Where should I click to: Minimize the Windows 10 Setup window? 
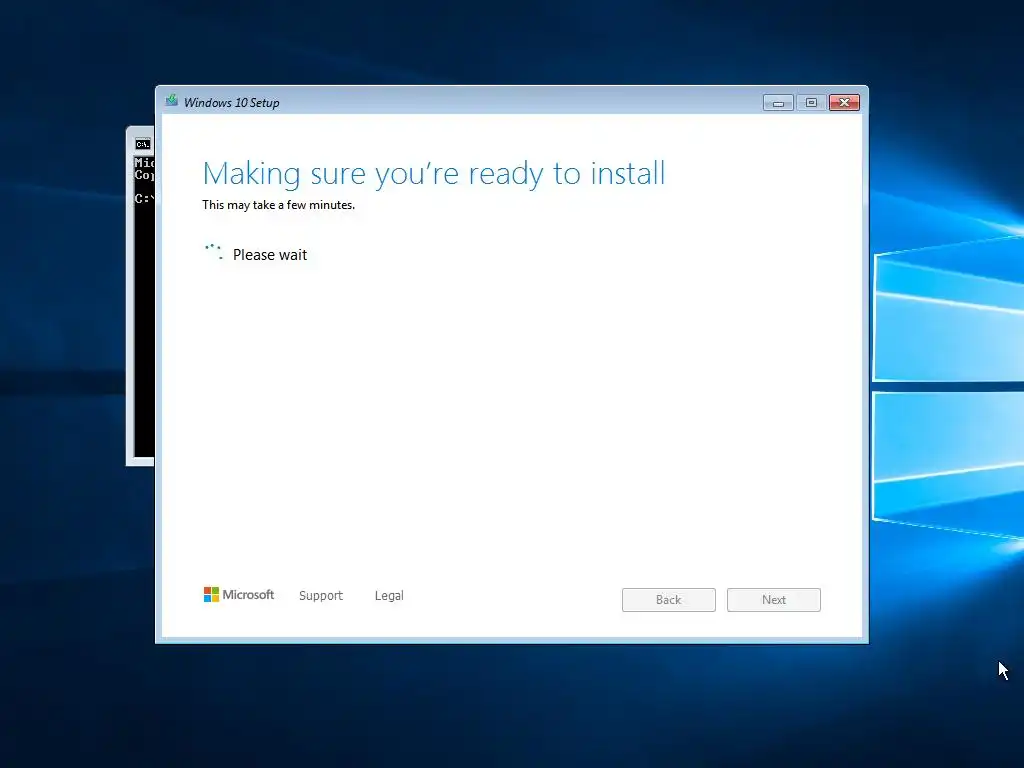[x=778, y=103]
